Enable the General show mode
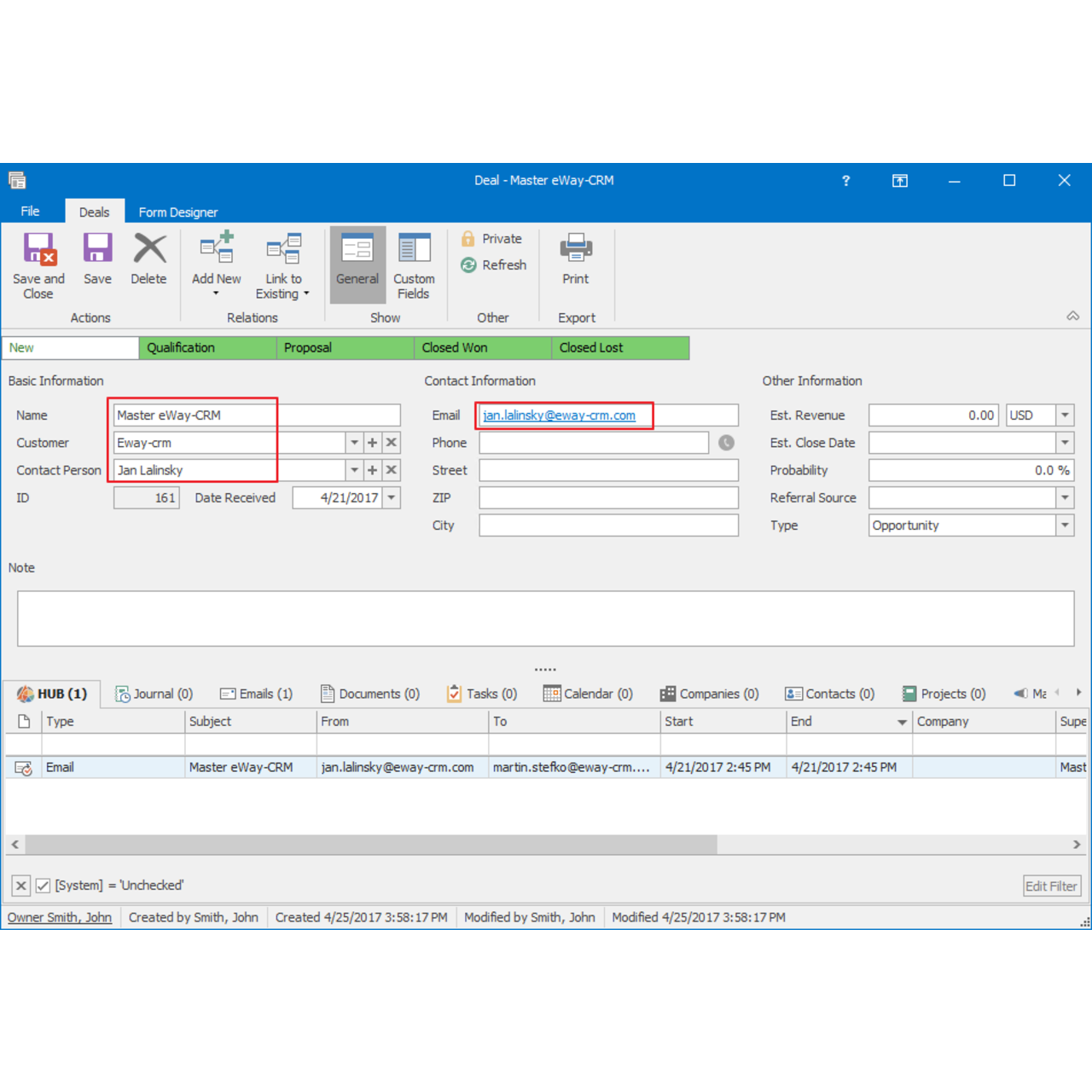The image size is (1092, 1092). pos(357,264)
